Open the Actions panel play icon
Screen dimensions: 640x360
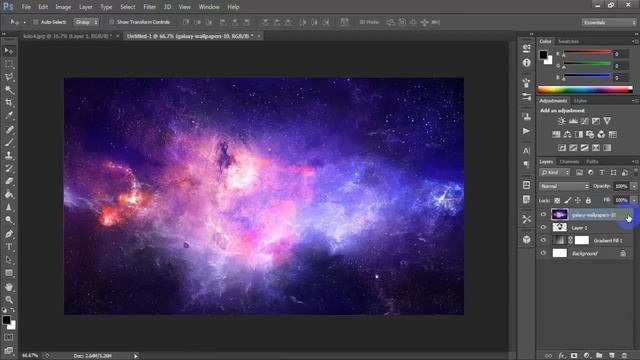[527, 131]
